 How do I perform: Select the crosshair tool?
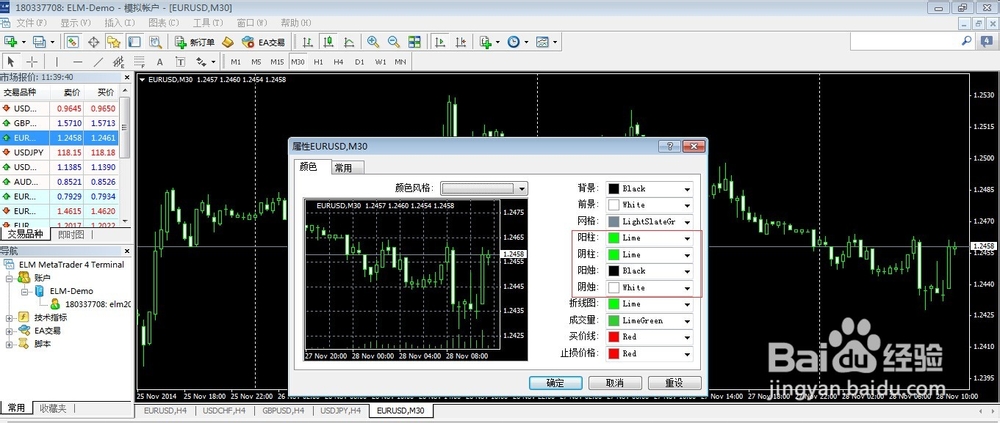tap(31, 62)
